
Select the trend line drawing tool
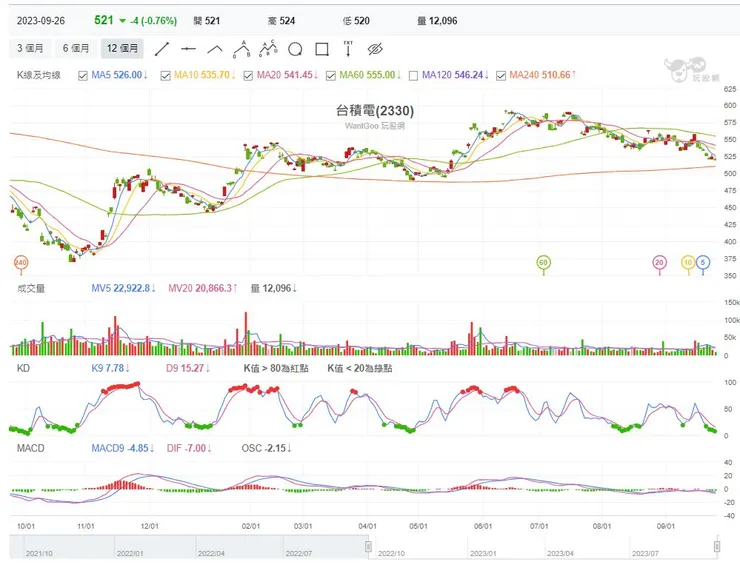pyautogui.click(x=161, y=49)
